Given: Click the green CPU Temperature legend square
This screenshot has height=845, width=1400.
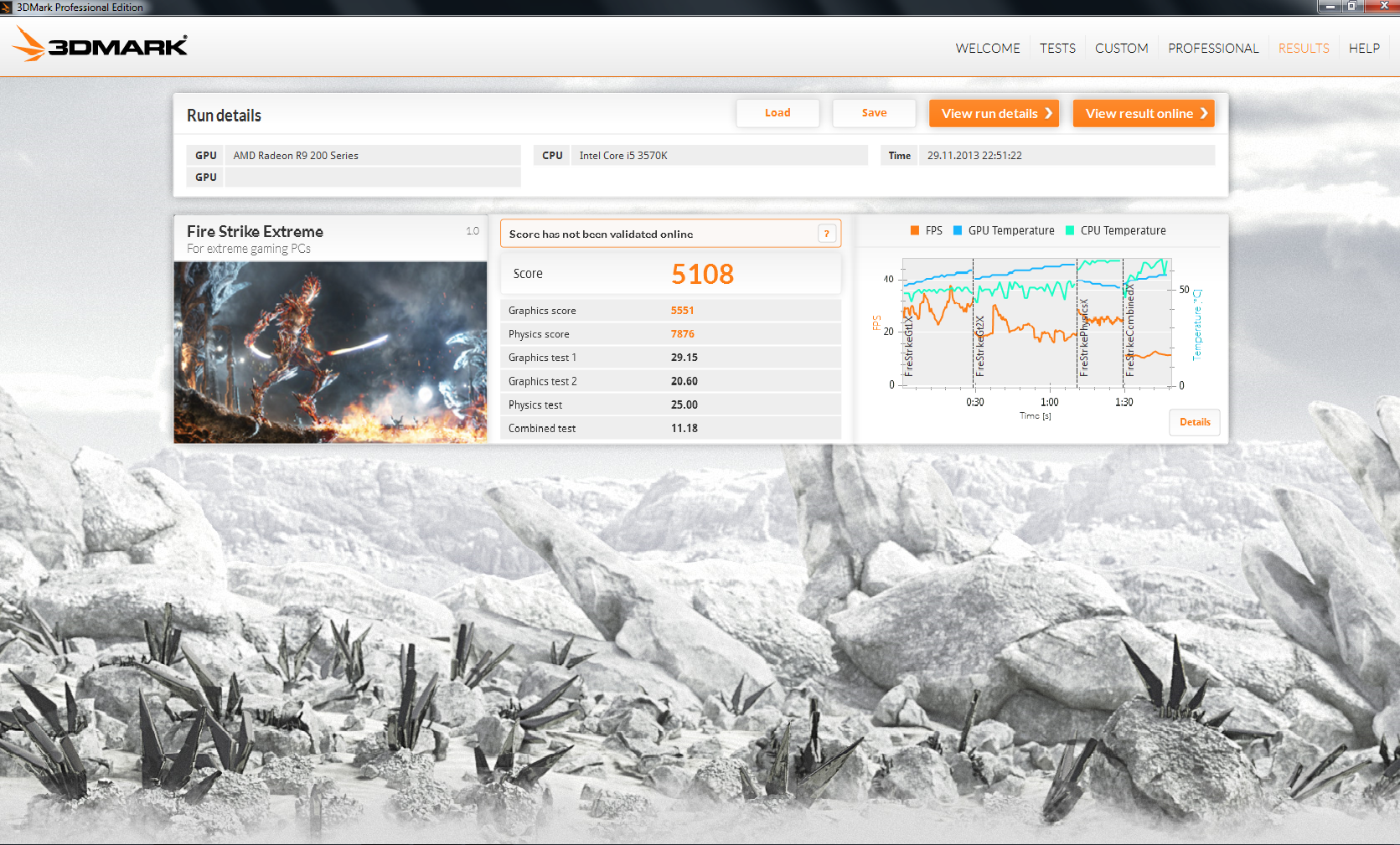Looking at the screenshot, I should pos(1070,230).
